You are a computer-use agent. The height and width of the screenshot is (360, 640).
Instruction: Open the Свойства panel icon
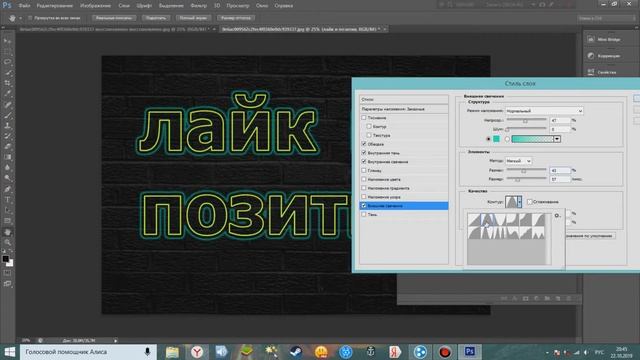pos(591,72)
